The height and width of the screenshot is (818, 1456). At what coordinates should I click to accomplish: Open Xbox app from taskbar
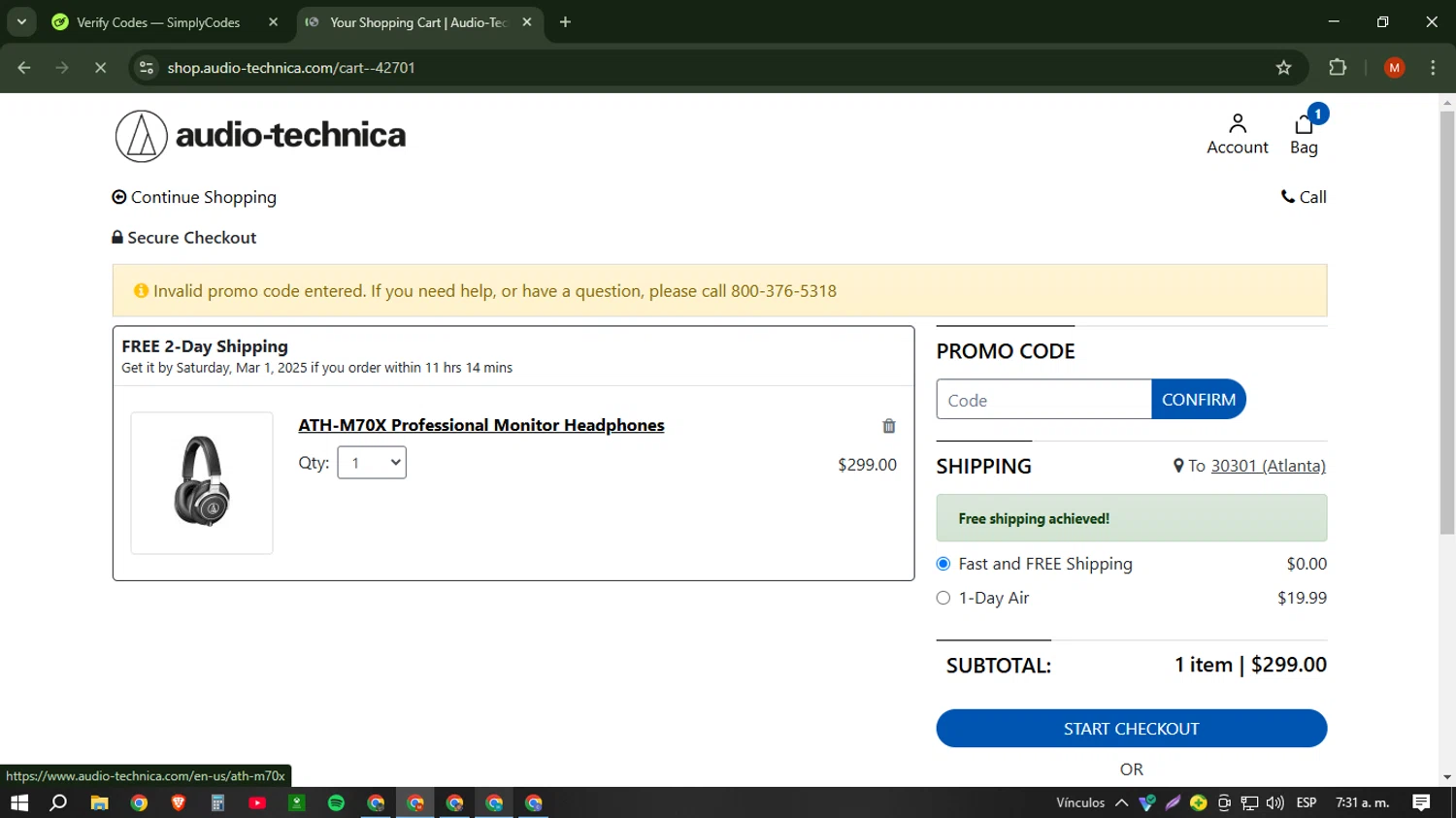coord(297,802)
